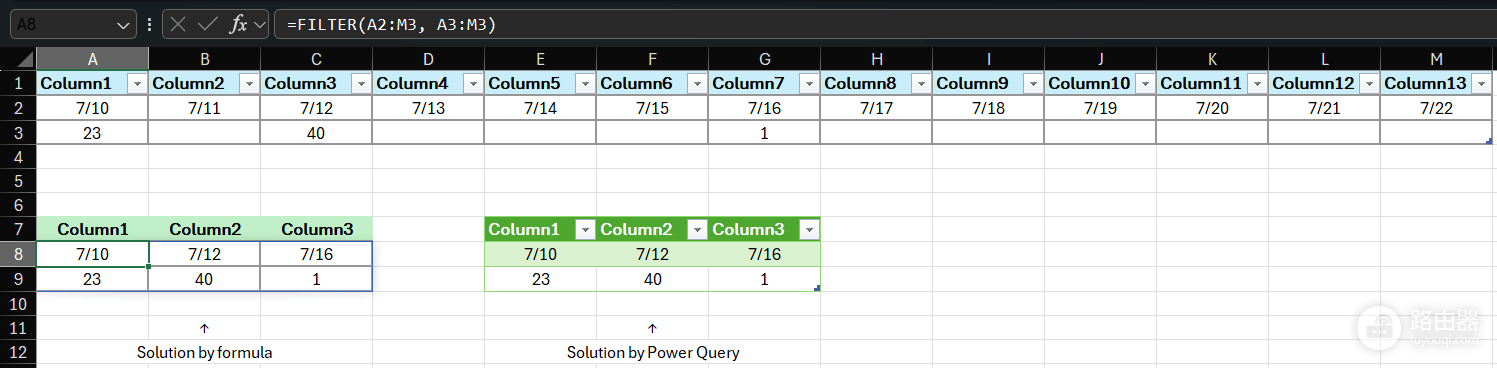Cancel the formula entry with X icon

point(179,25)
